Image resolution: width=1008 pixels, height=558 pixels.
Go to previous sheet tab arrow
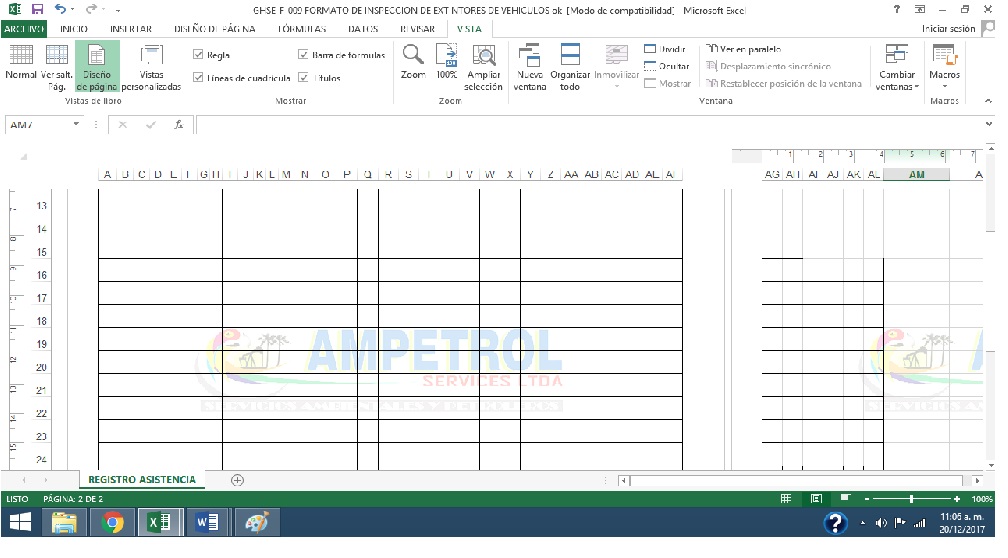[24, 480]
